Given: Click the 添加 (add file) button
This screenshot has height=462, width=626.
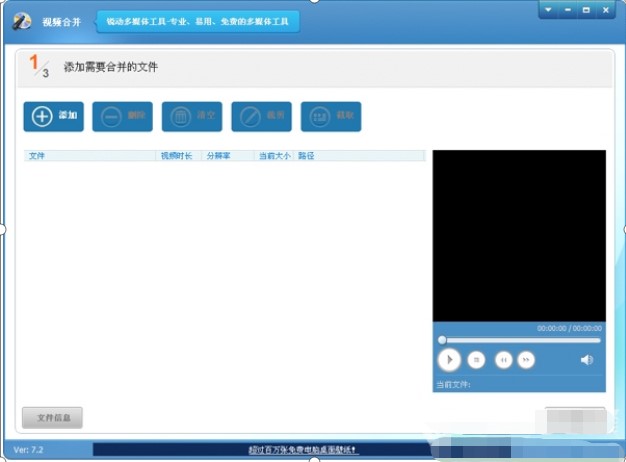Looking at the screenshot, I should 53,117.
